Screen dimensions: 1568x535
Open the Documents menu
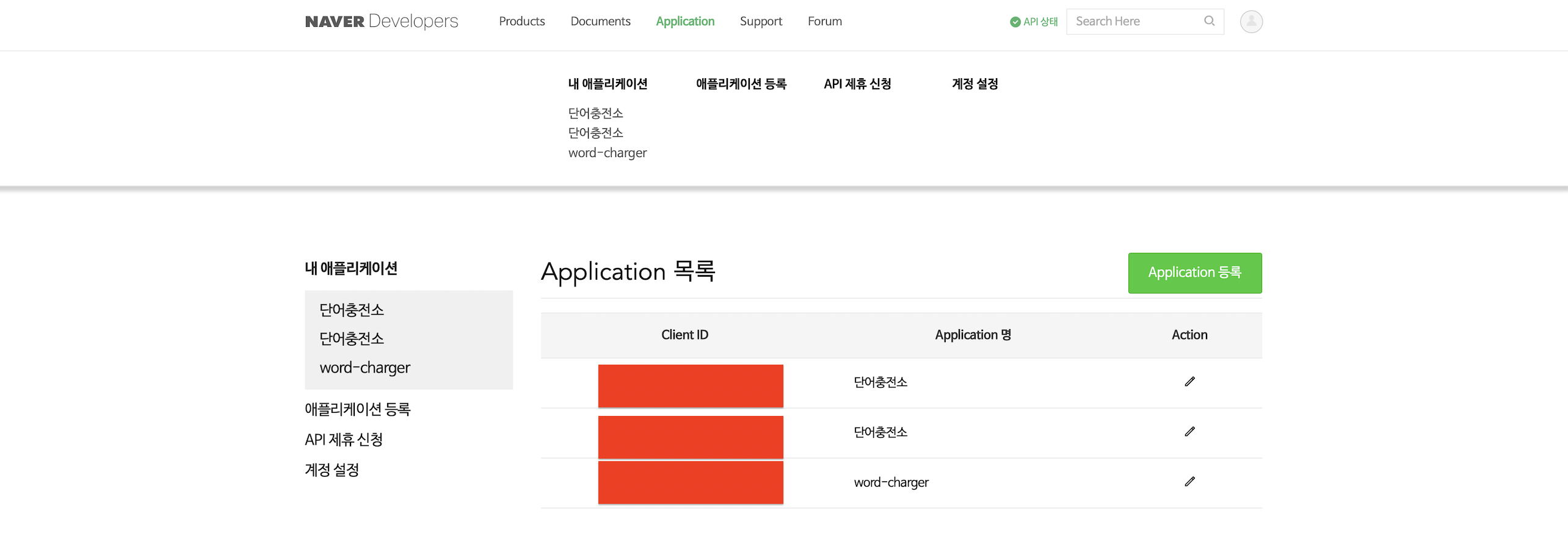(600, 21)
